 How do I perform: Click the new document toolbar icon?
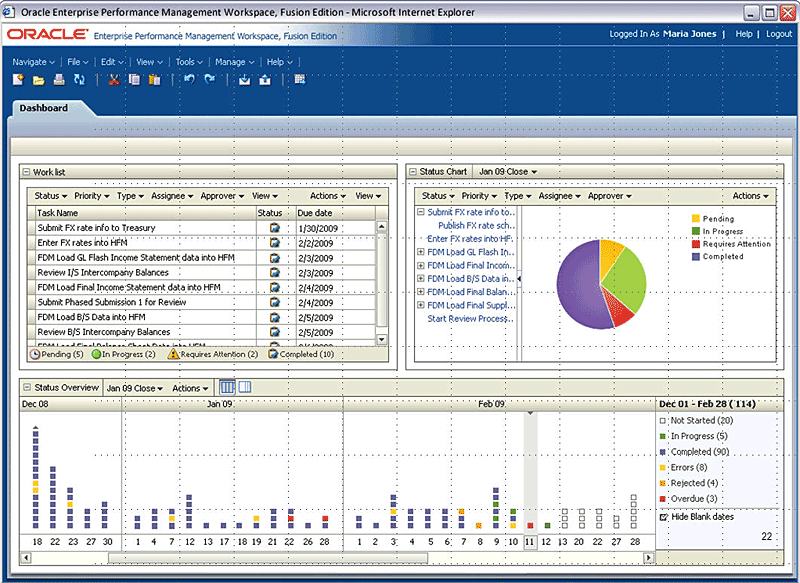click(18, 80)
